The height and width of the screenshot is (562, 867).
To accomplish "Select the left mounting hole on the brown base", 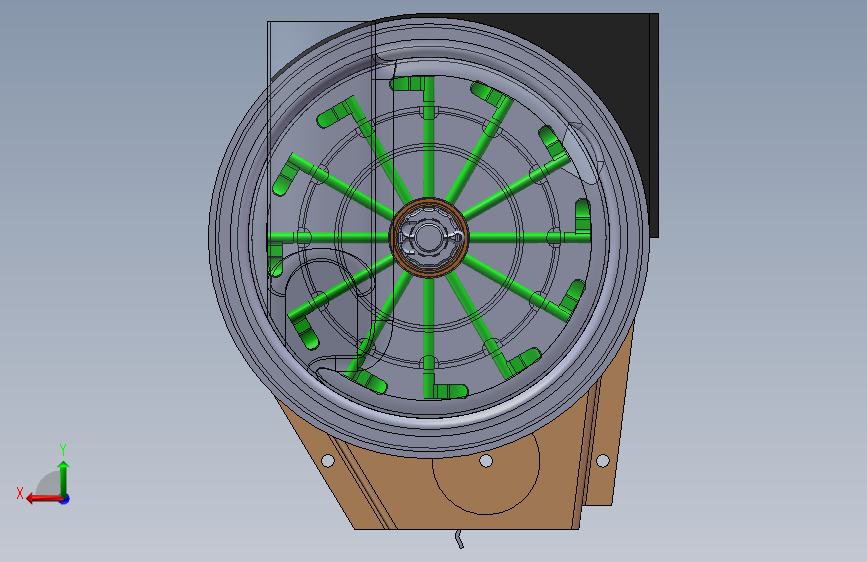I will point(327,461).
